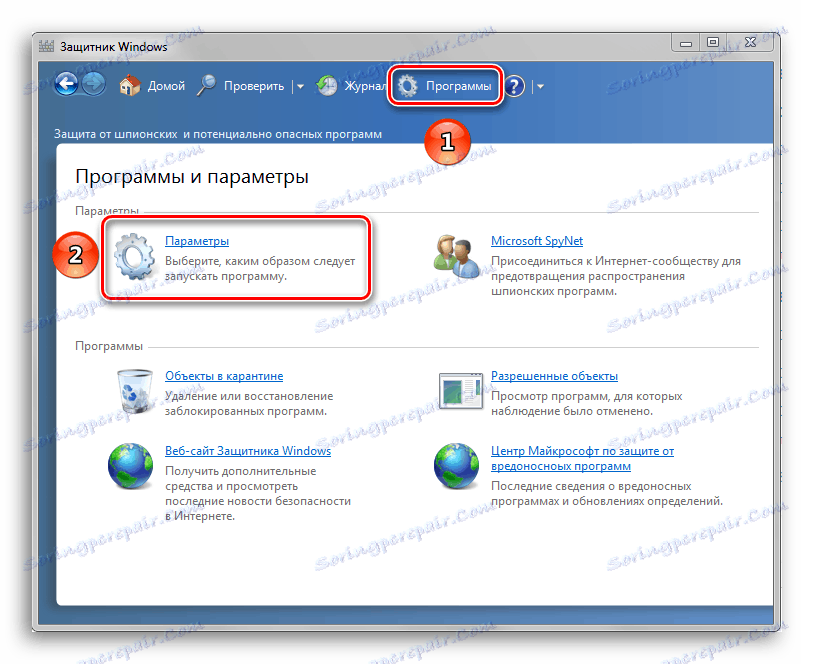
Task: Click text 'Присоединиться к Интернет-сообществу для'
Action: 616,261
